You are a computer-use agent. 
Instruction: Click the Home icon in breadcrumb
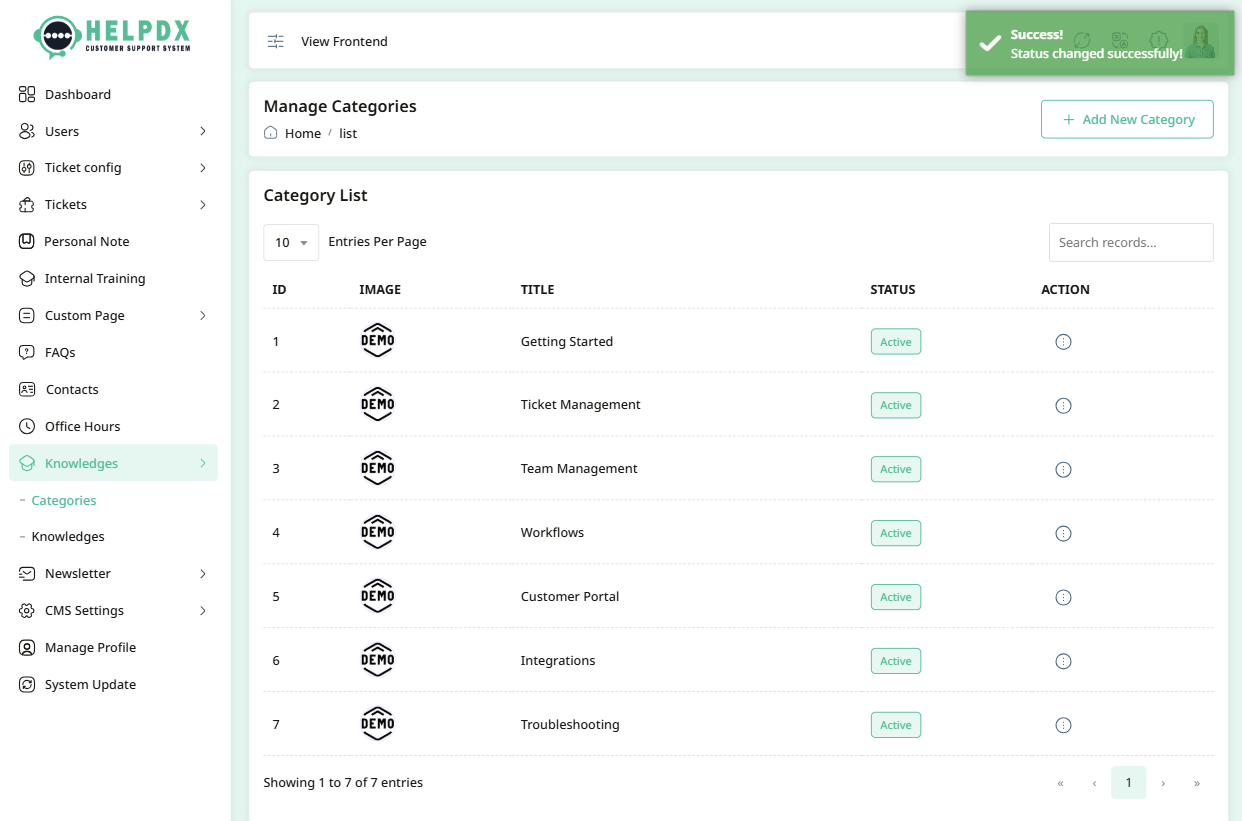(270, 133)
